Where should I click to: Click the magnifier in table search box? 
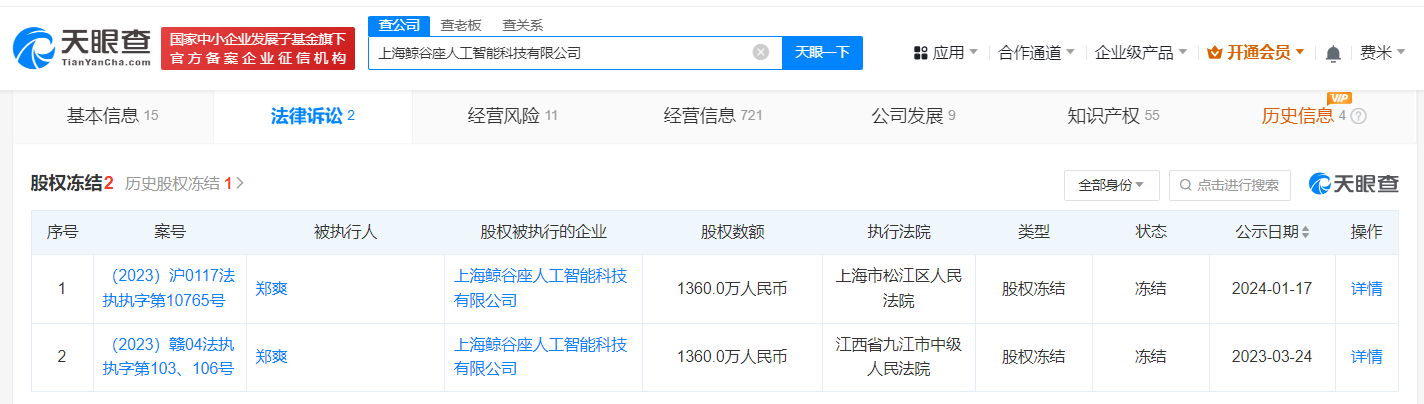coord(1186,185)
